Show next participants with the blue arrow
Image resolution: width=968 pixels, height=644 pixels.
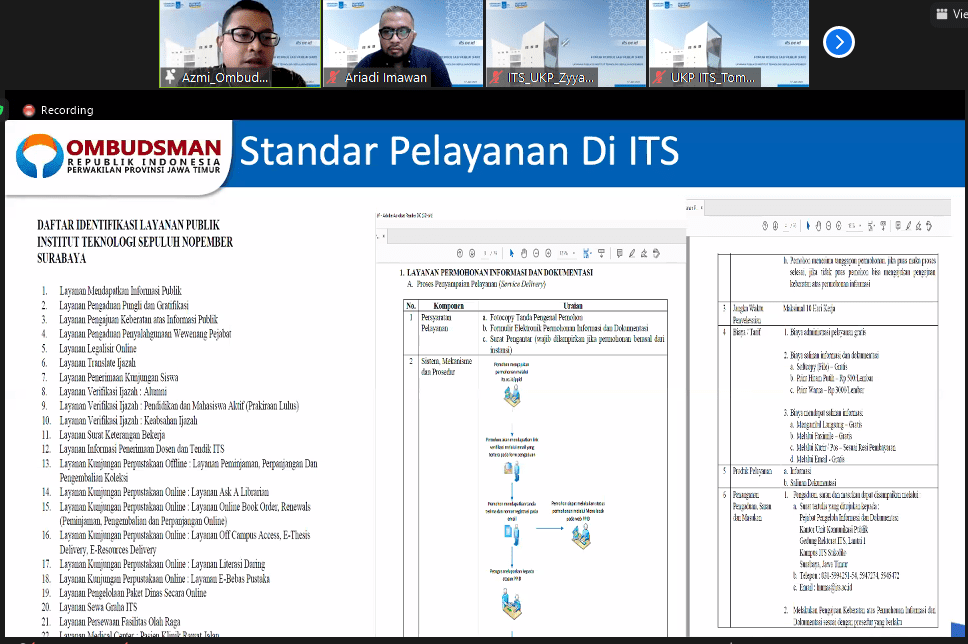point(839,42)
